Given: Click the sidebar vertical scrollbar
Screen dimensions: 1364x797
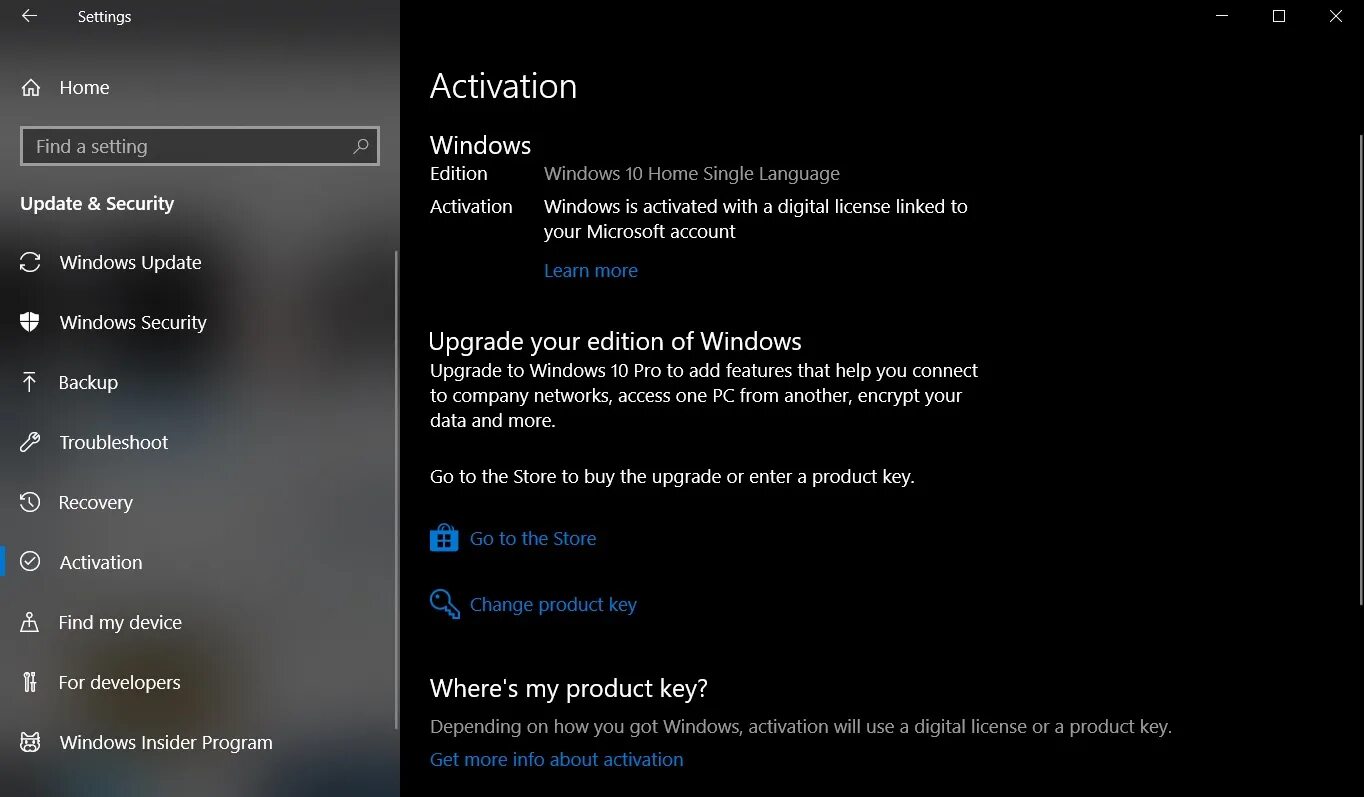Looking at the screenshot, I should [x=397, y=490].
